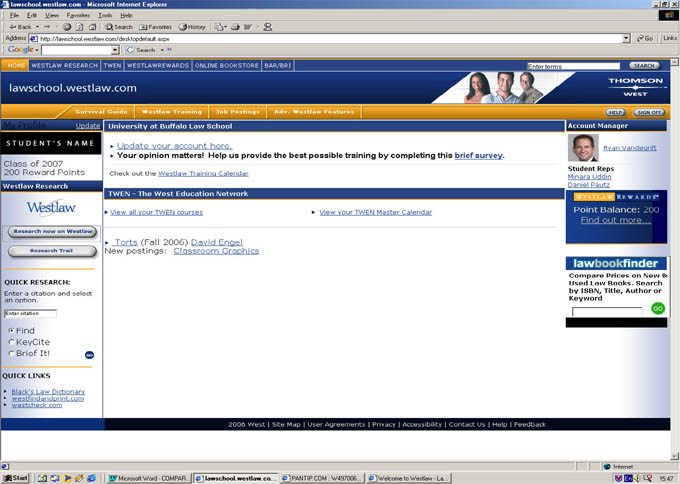The width and height of the screenshot is (680, 484).
Task: Open the IE Search pane
Action: pos(119,27)
